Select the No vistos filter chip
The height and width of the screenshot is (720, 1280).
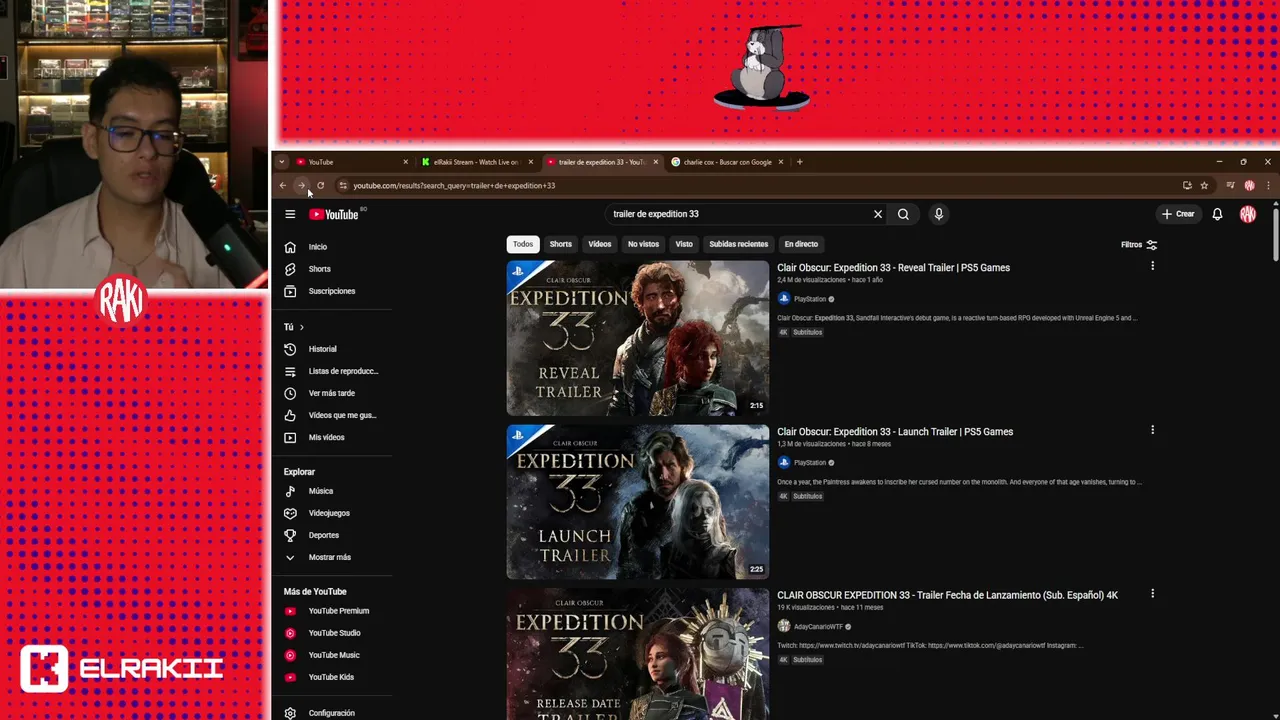point(643,244)
